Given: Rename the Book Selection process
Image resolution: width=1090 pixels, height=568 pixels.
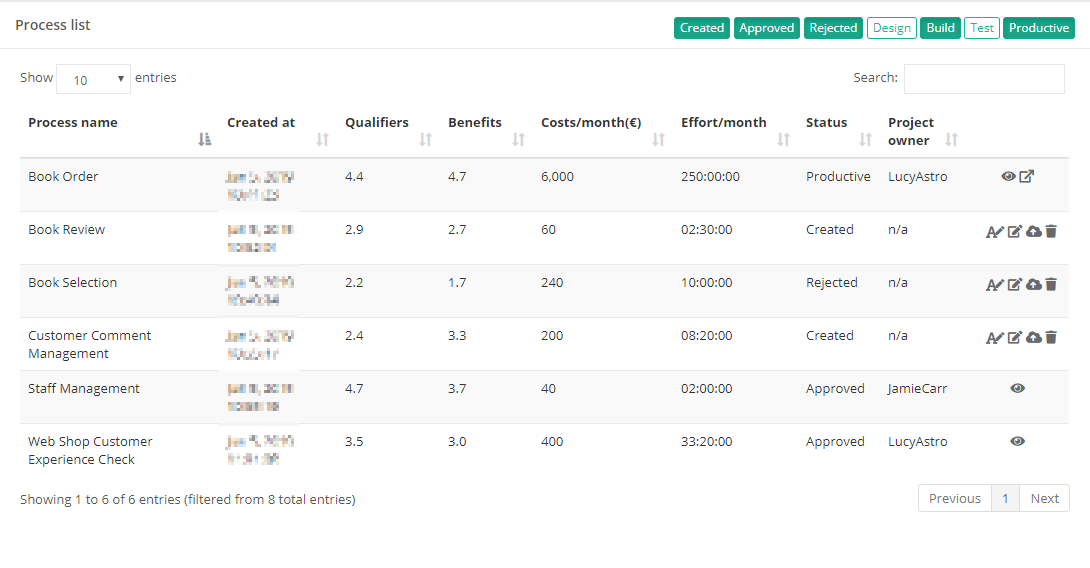Looking at the screenshot, I should 995,284.
